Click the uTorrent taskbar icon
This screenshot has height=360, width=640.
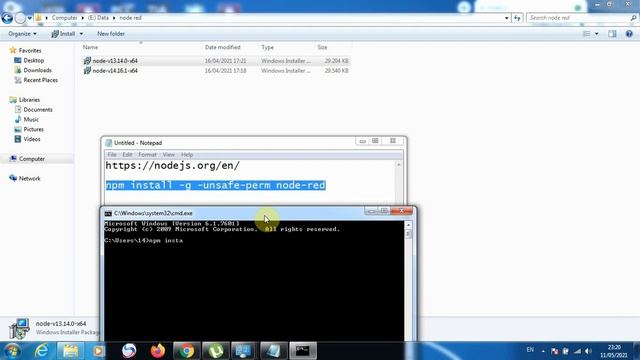coord(216,351)
